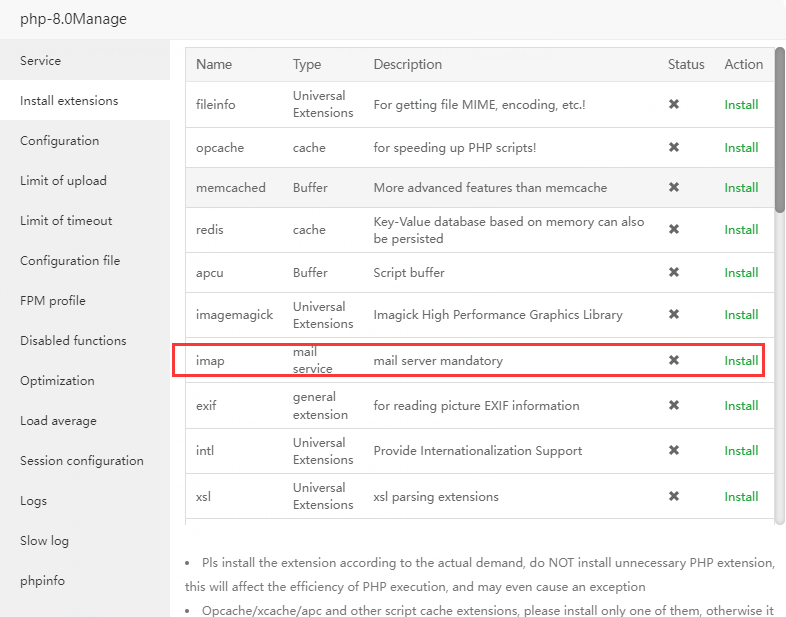Click the exif status X icon
This screenshot has width=786, height=617.
[674, 405]
